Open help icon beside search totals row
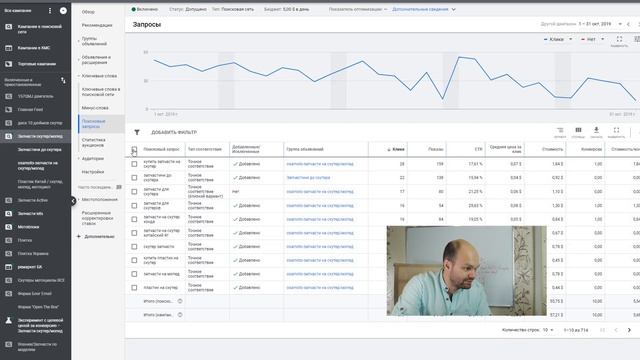The width and height of the screenshot is (640, 360). click(180, 301)
